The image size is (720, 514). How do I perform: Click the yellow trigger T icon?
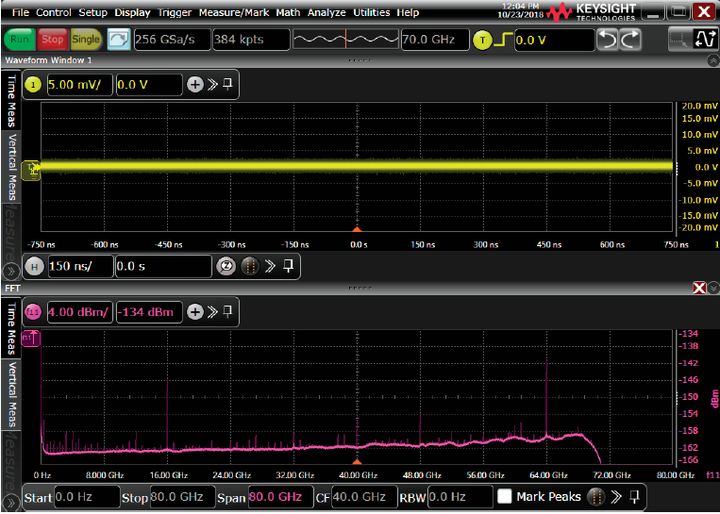point(482,40)
